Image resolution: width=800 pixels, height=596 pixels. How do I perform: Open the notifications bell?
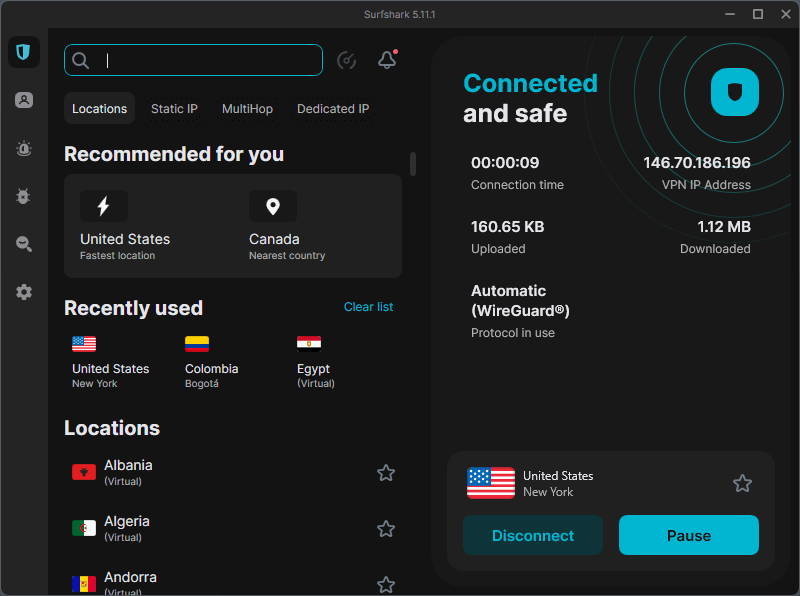tap(387, 60)
